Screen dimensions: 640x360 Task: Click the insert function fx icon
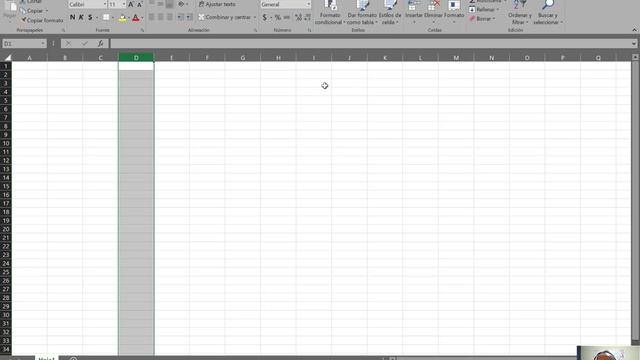tap(100, 43)
